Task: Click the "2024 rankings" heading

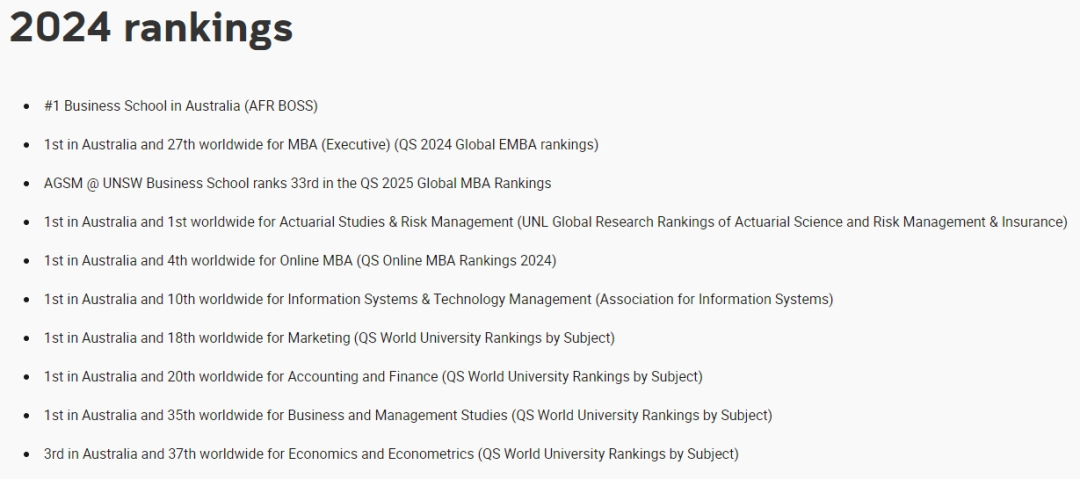Action: pyautogui.click(x=152, y=29)
